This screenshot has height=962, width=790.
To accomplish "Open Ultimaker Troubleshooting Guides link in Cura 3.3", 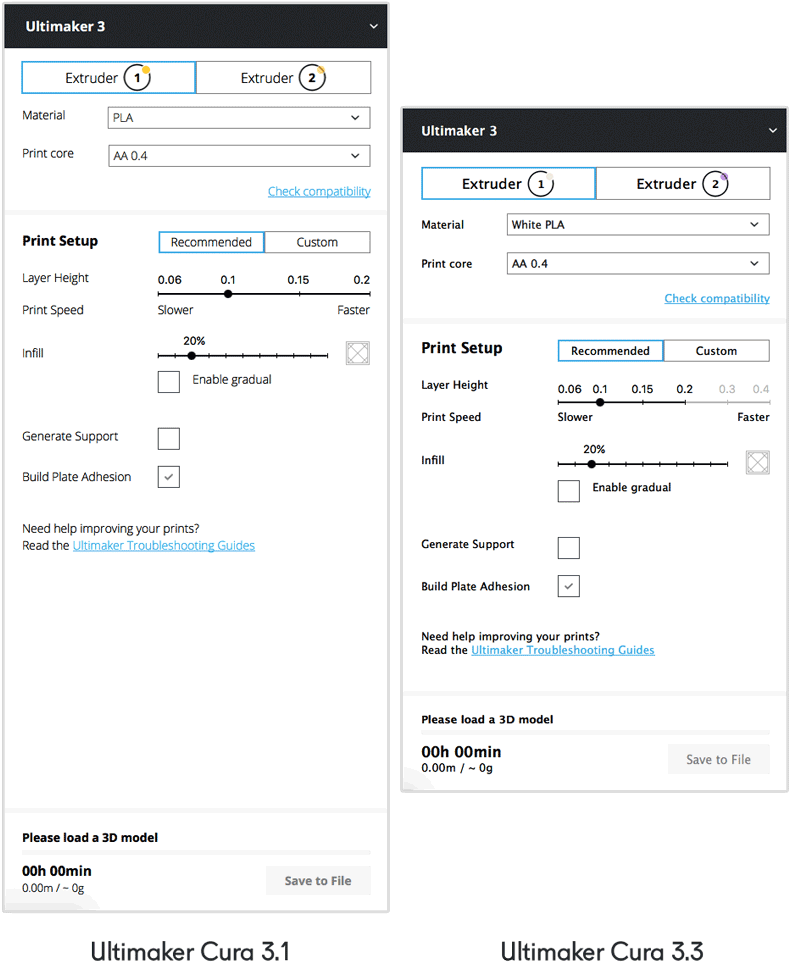I will click(562, 650).
